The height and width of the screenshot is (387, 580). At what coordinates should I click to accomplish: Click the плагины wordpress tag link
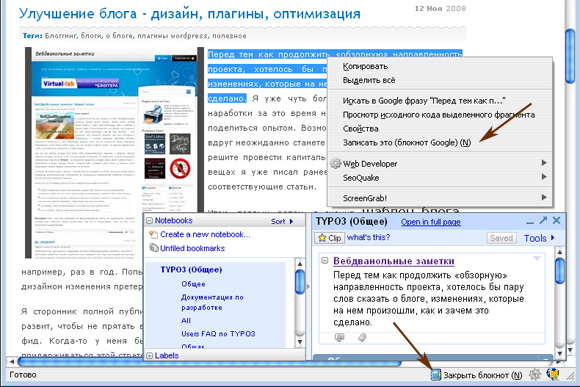(x=172, y=36)
